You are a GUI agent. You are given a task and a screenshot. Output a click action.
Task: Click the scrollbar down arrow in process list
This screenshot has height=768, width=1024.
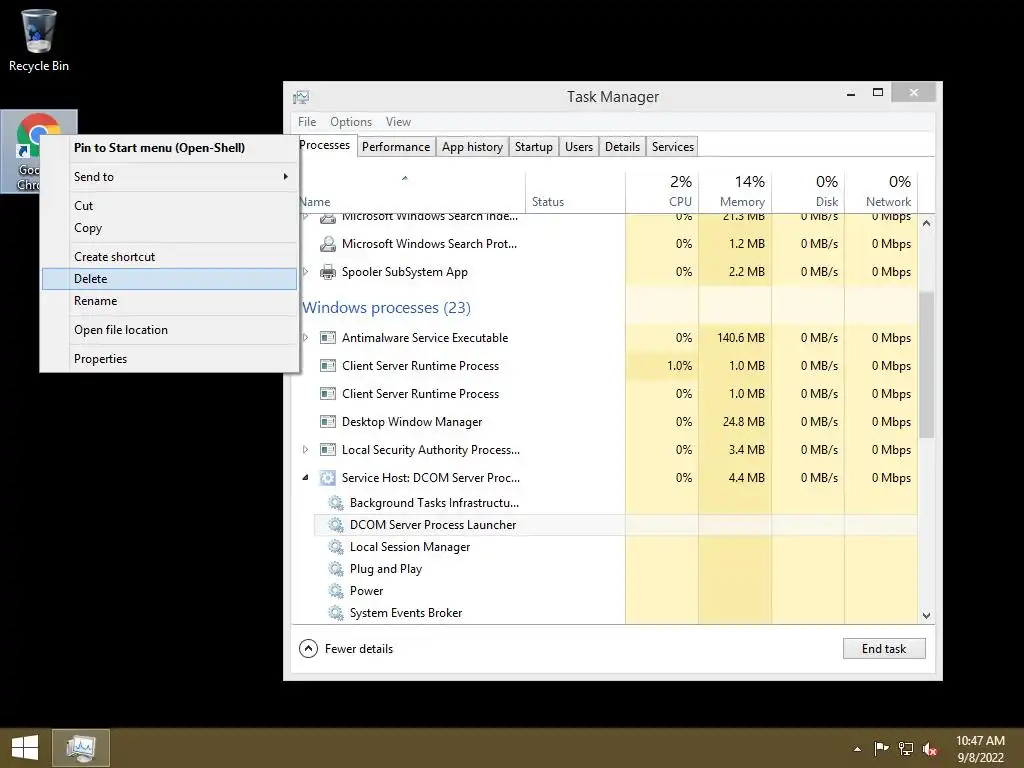pyautogui.click(x=926, y=615)
